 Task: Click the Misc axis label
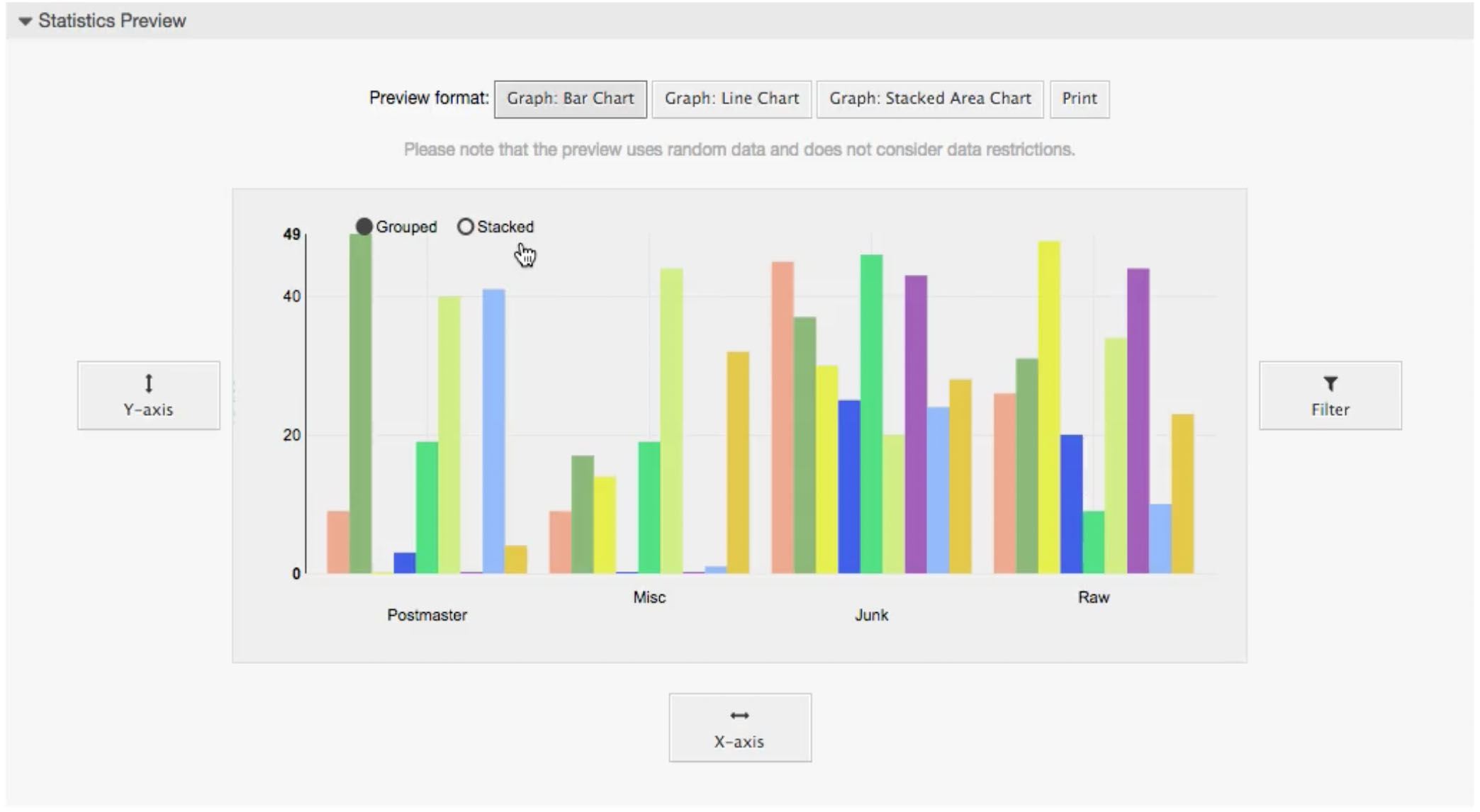[x=649, y=597]
